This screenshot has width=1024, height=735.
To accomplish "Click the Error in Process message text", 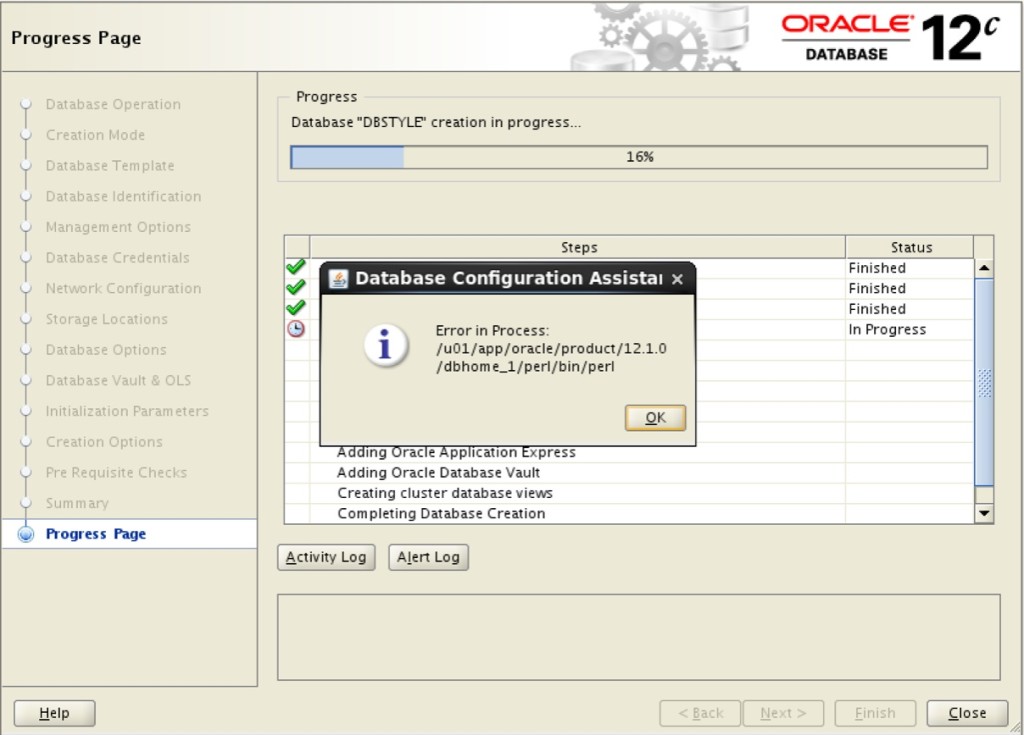I will pos(551,348).
